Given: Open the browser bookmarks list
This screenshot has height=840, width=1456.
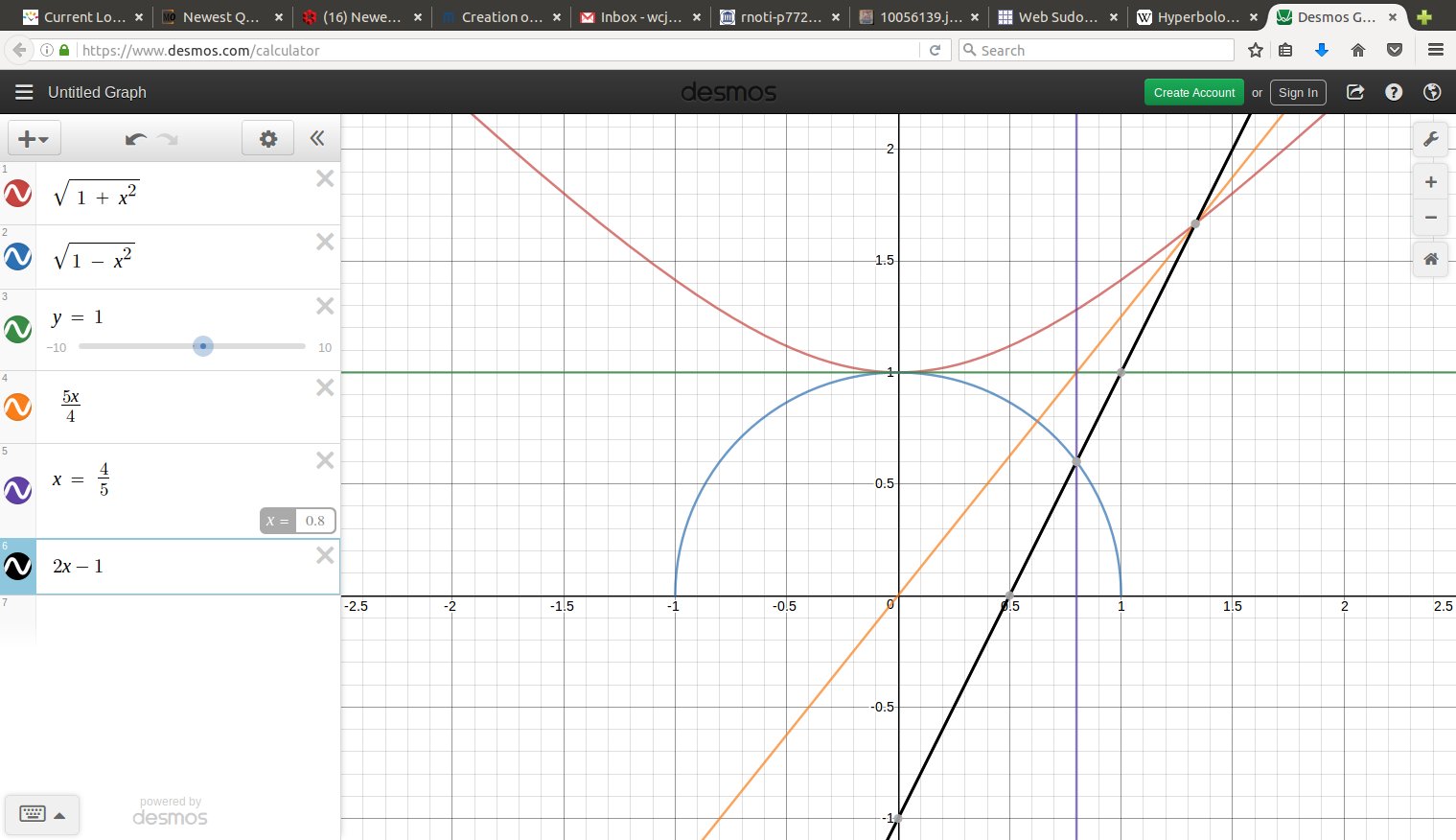Looking at the screenshot, I should [1286, 50].
